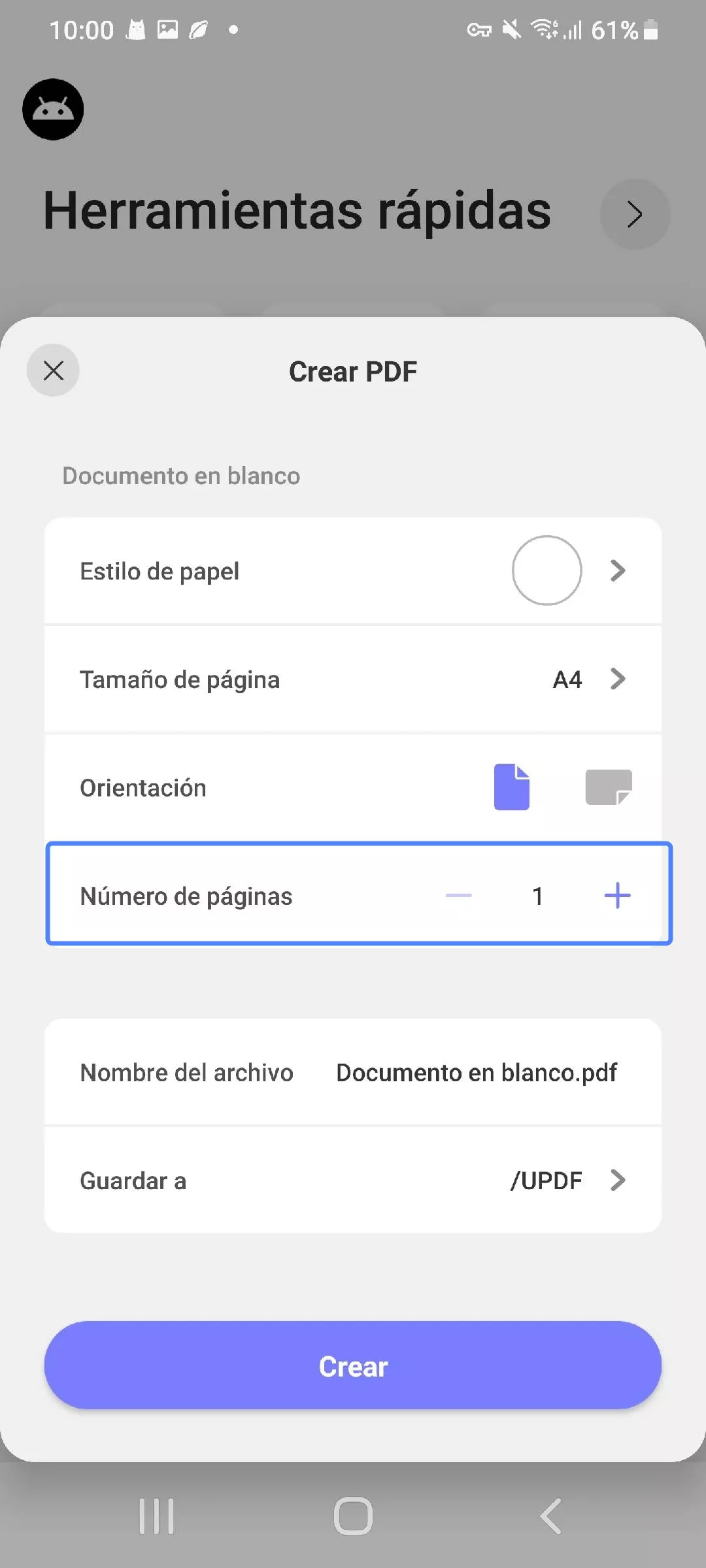The image size is (706, 1568).
Task: Open the Tamaño de página options
Action: (618, 679)
